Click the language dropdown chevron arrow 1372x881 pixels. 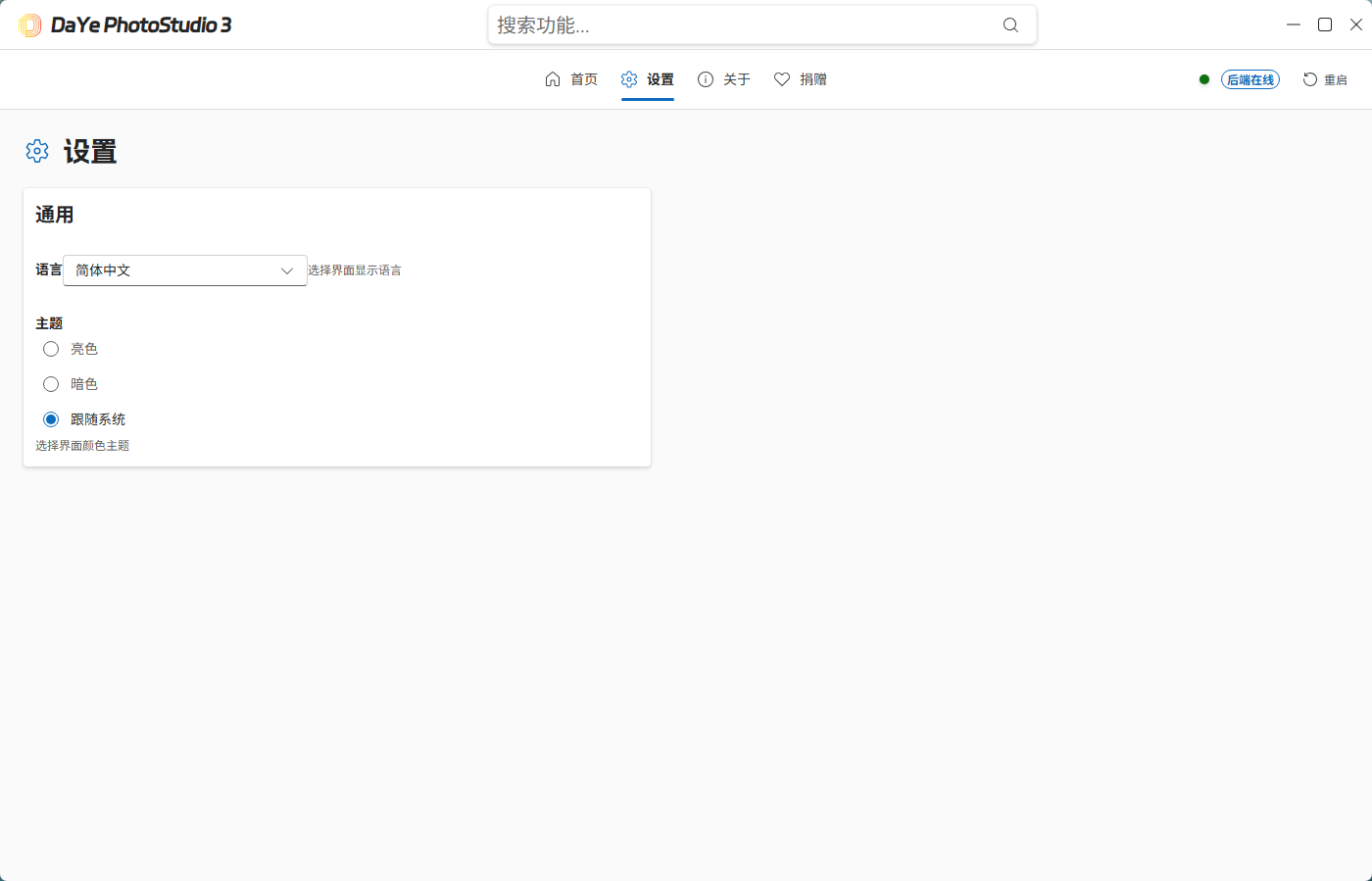287,271
